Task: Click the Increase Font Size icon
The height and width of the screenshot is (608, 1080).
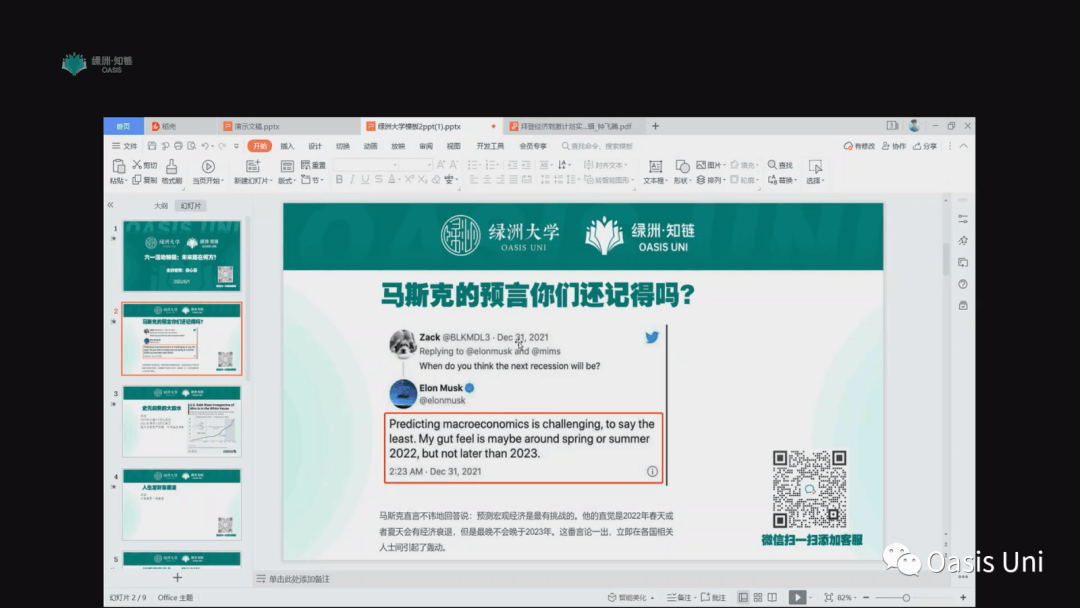Action: [441, 165]
